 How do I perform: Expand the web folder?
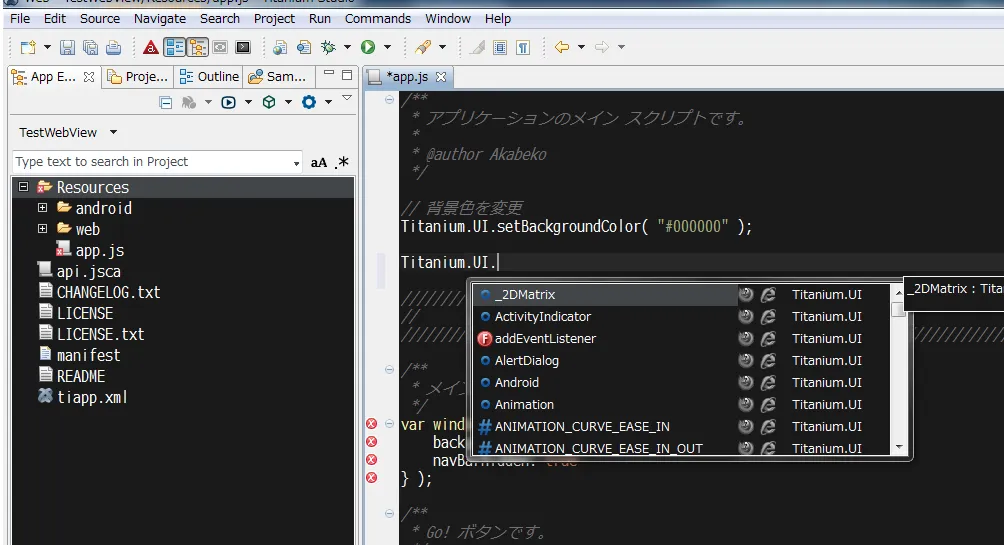tap(42, 229)
